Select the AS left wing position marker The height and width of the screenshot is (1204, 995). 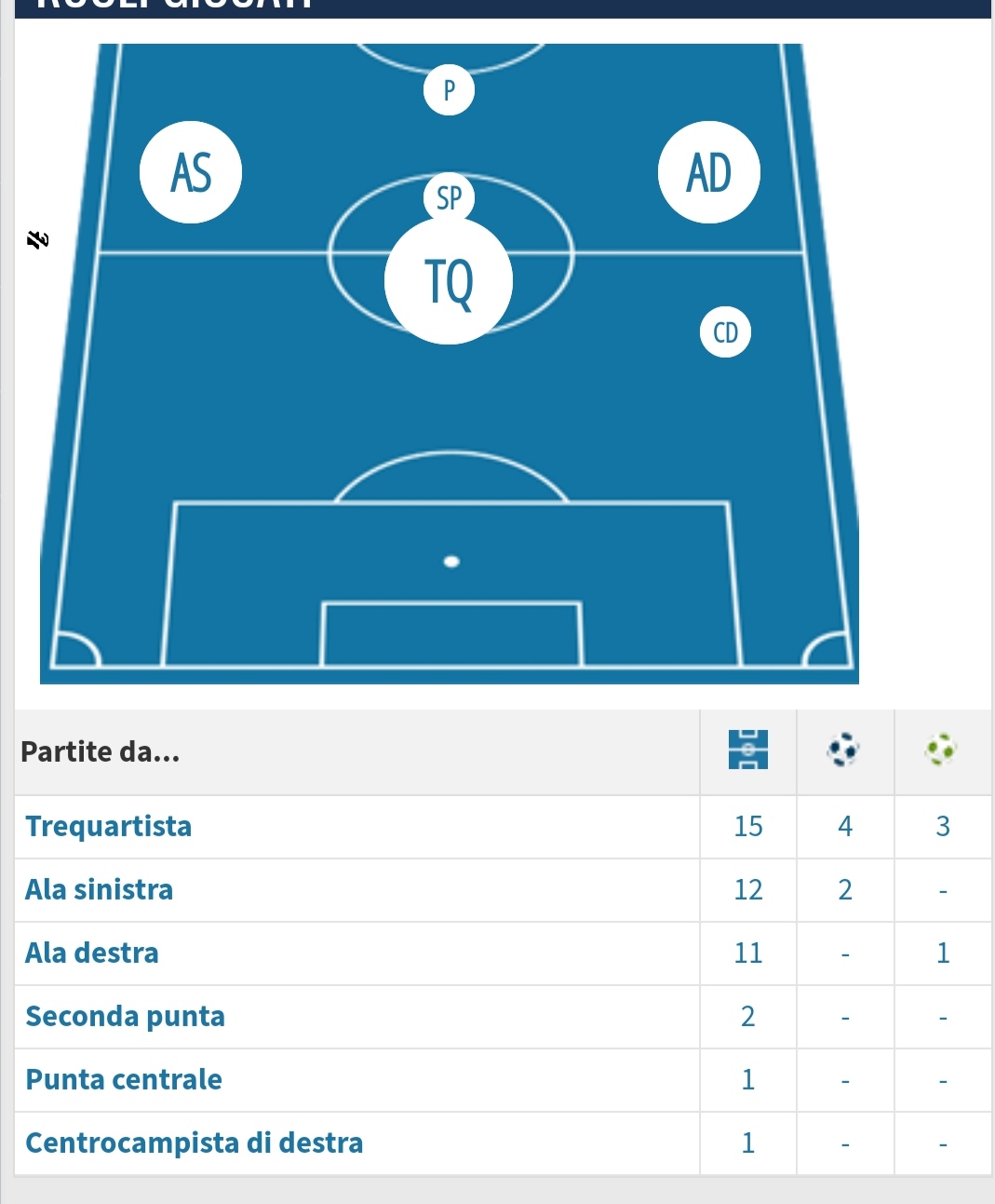pos(191,172)
